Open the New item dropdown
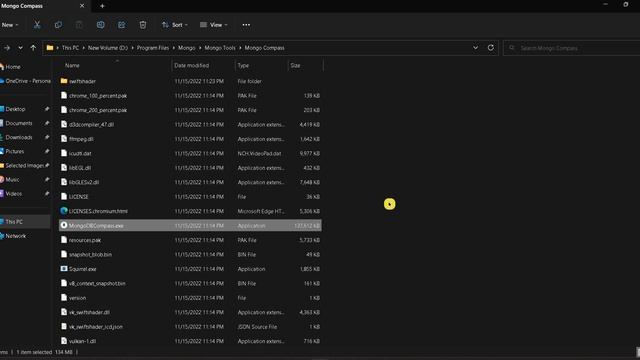 (9, 25)
